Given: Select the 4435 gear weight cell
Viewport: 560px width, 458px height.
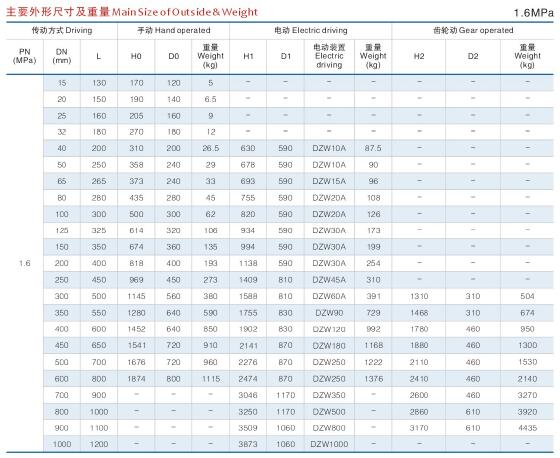Looking at the screenshot, I should pyautogui.click(x=527, y=428).
